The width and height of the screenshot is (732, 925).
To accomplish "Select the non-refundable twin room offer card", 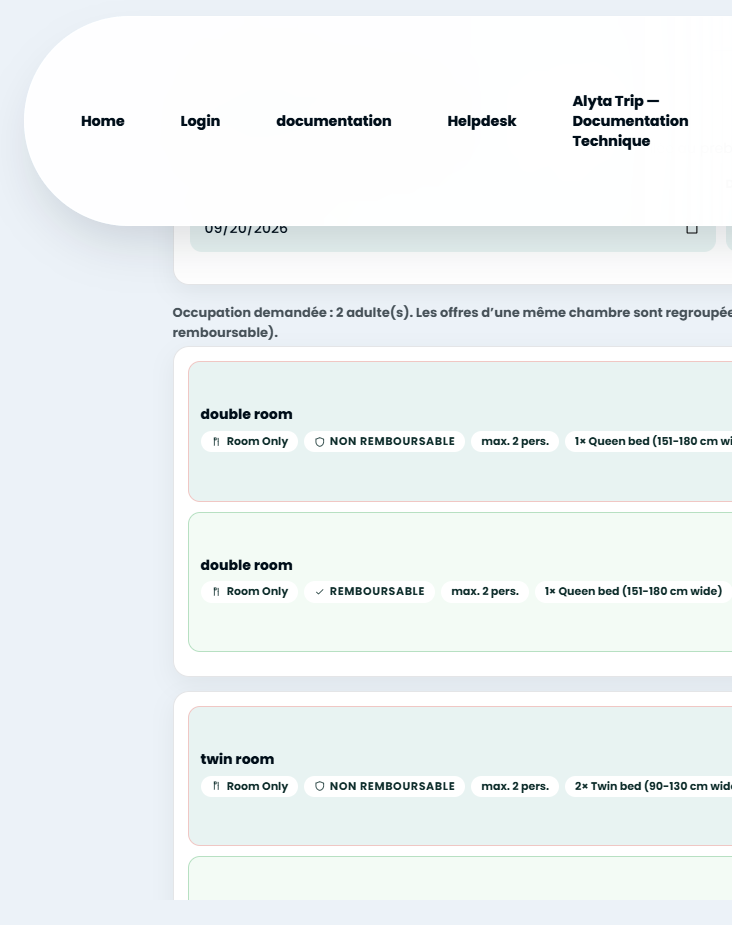I will point(460,776).
